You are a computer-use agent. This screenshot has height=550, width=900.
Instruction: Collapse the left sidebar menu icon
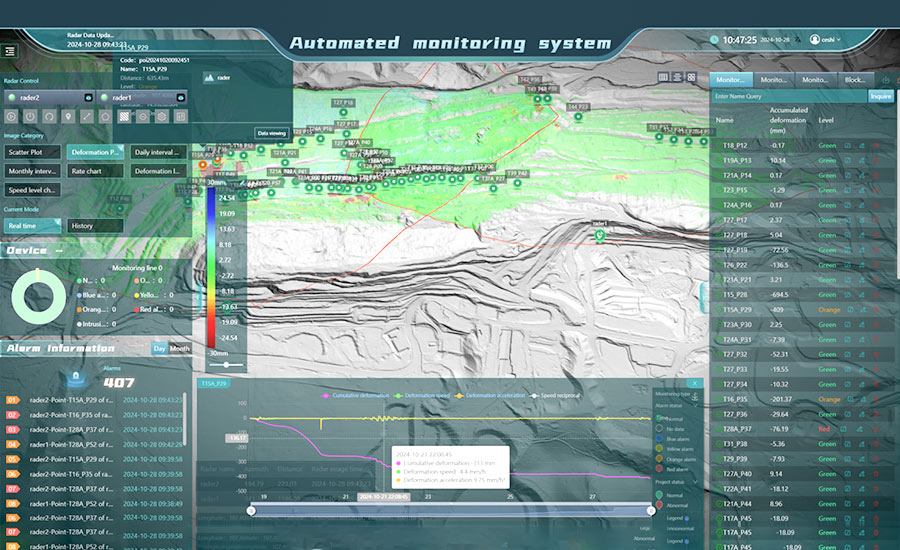(x=10, y=50)
